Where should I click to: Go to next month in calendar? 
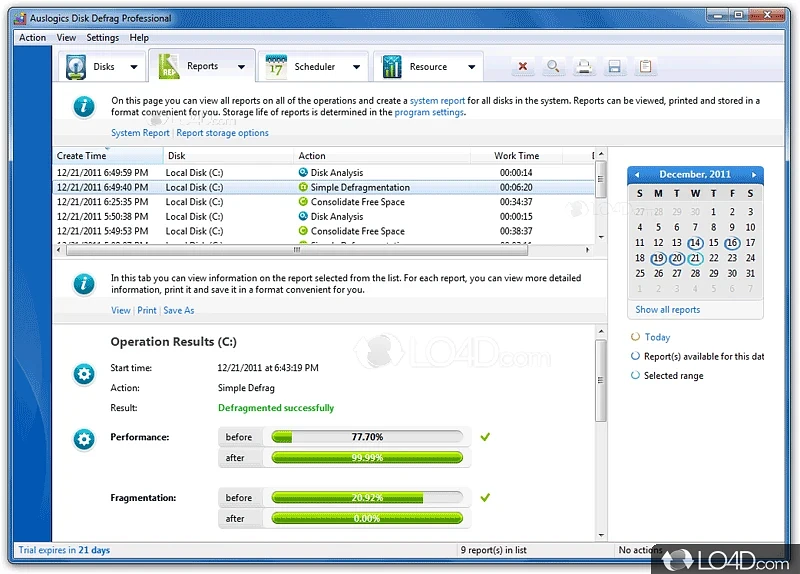click(754, 174)
